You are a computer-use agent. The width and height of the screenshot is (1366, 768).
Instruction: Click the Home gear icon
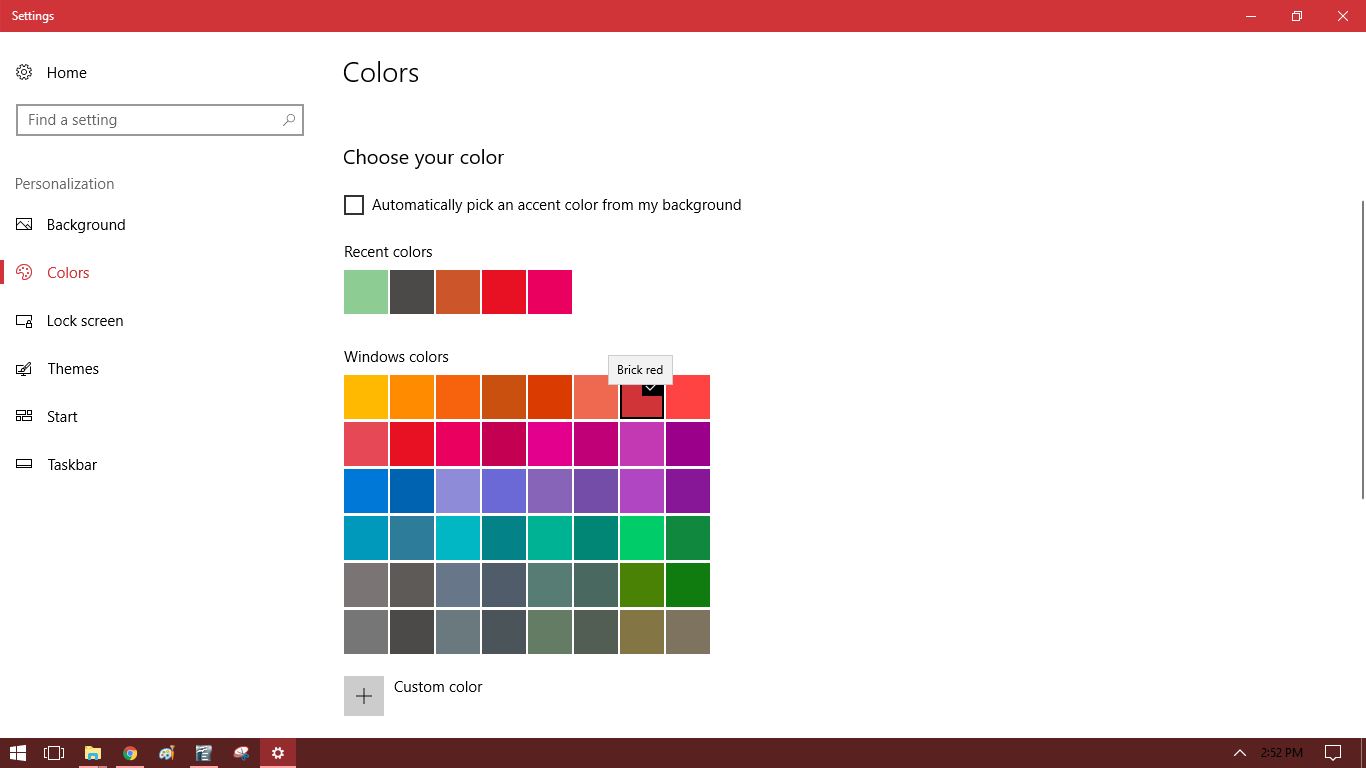24,72
